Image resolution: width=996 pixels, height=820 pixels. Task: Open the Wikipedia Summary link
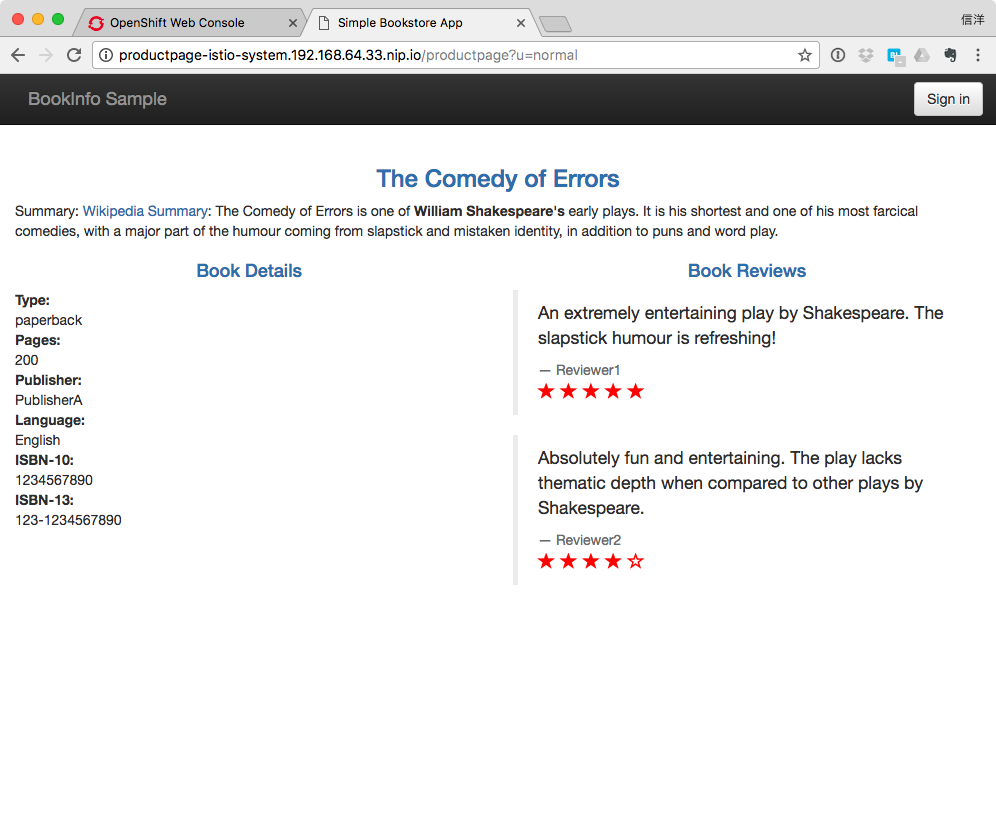(x=145, y=211)
